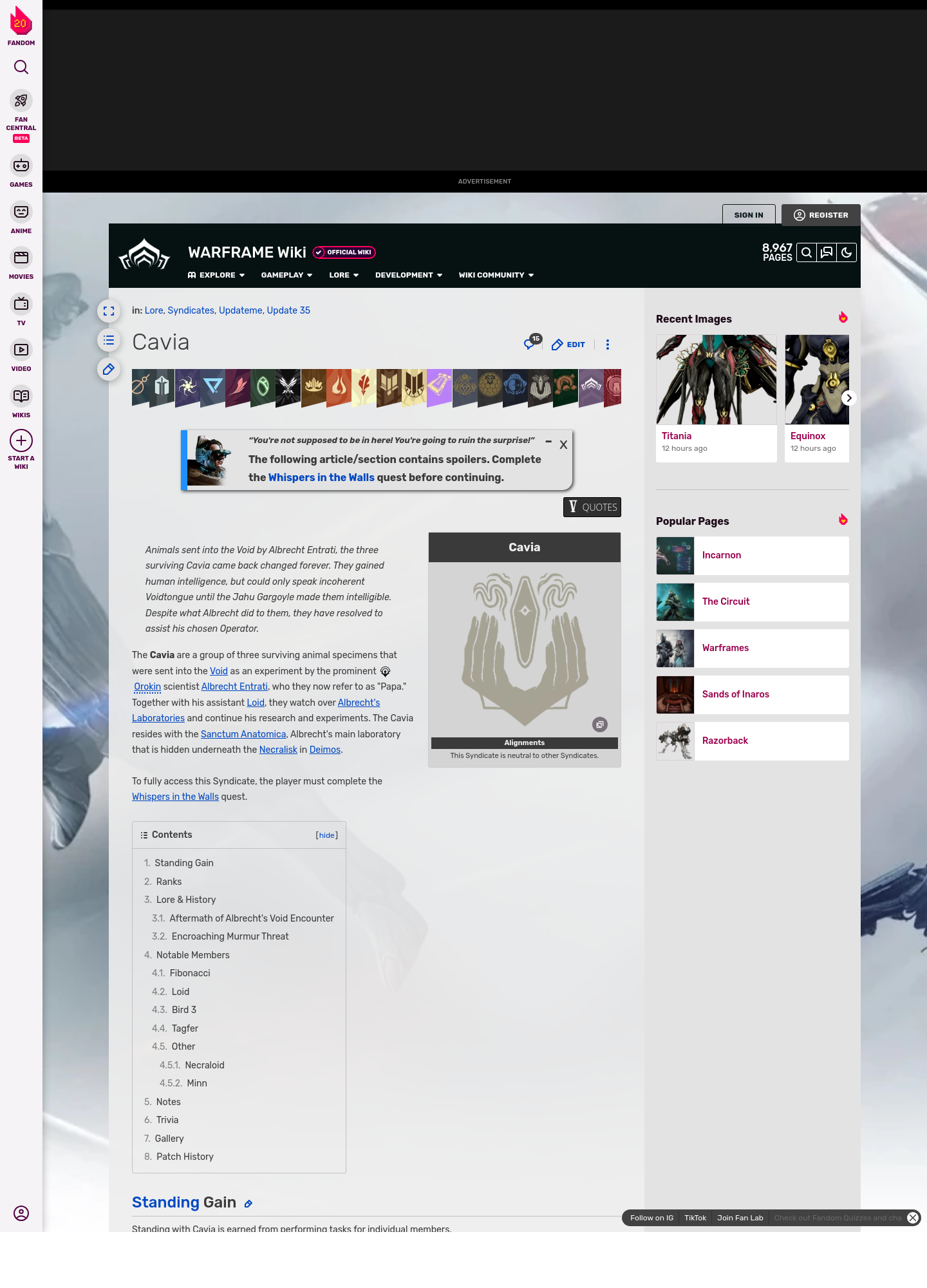
Task: Open the user profile icon at sidebar bottom
Action: pos(21,1213)
